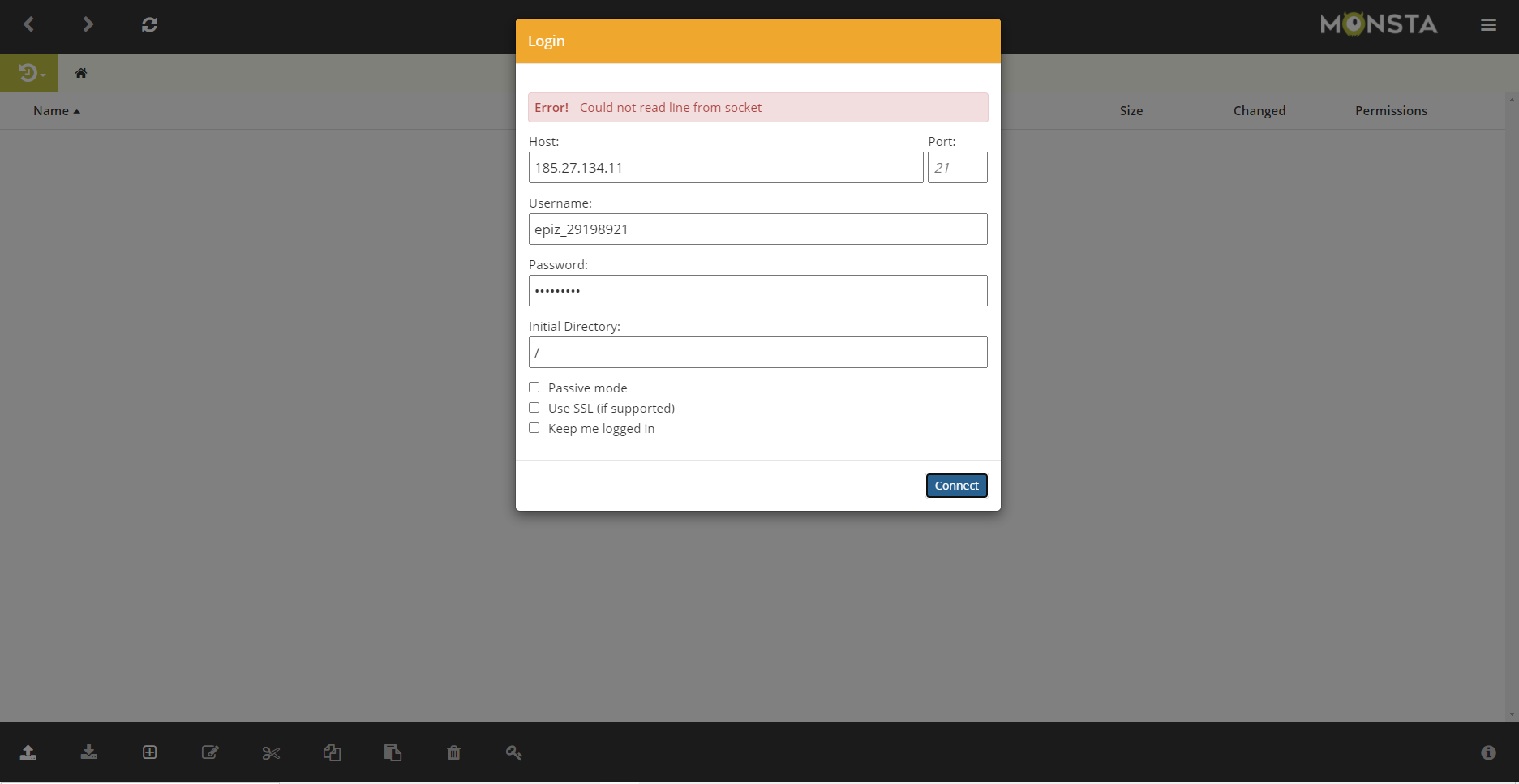Go to the home directory icon
This screenshot has height=784, width=1519.
[81, 74]
